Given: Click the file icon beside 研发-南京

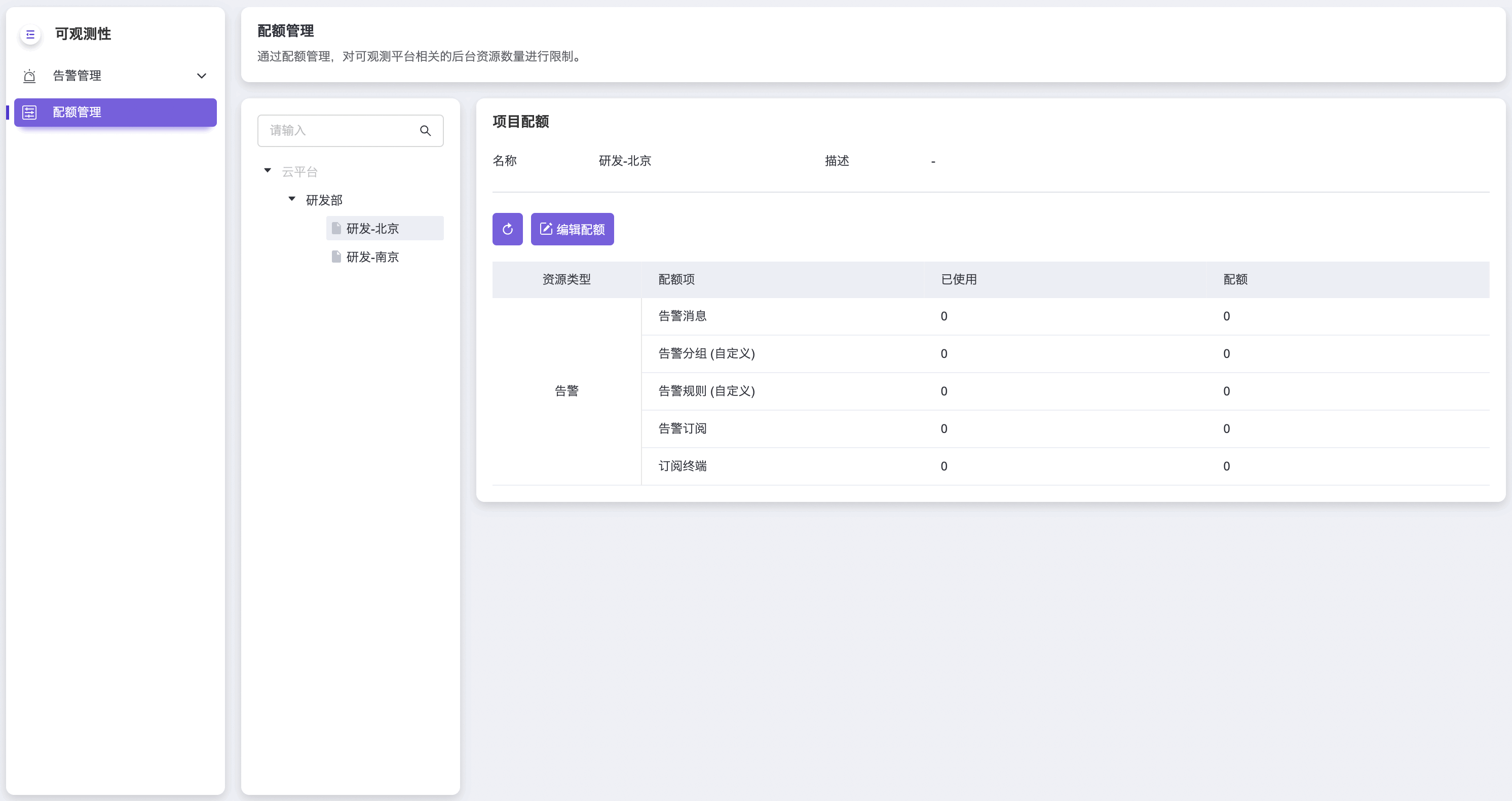Looking at the screenshot, I should (x=336, y=257).
